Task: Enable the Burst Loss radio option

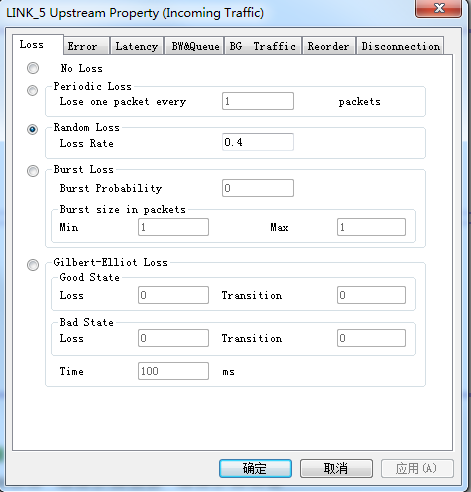Action: pos(33,171)
